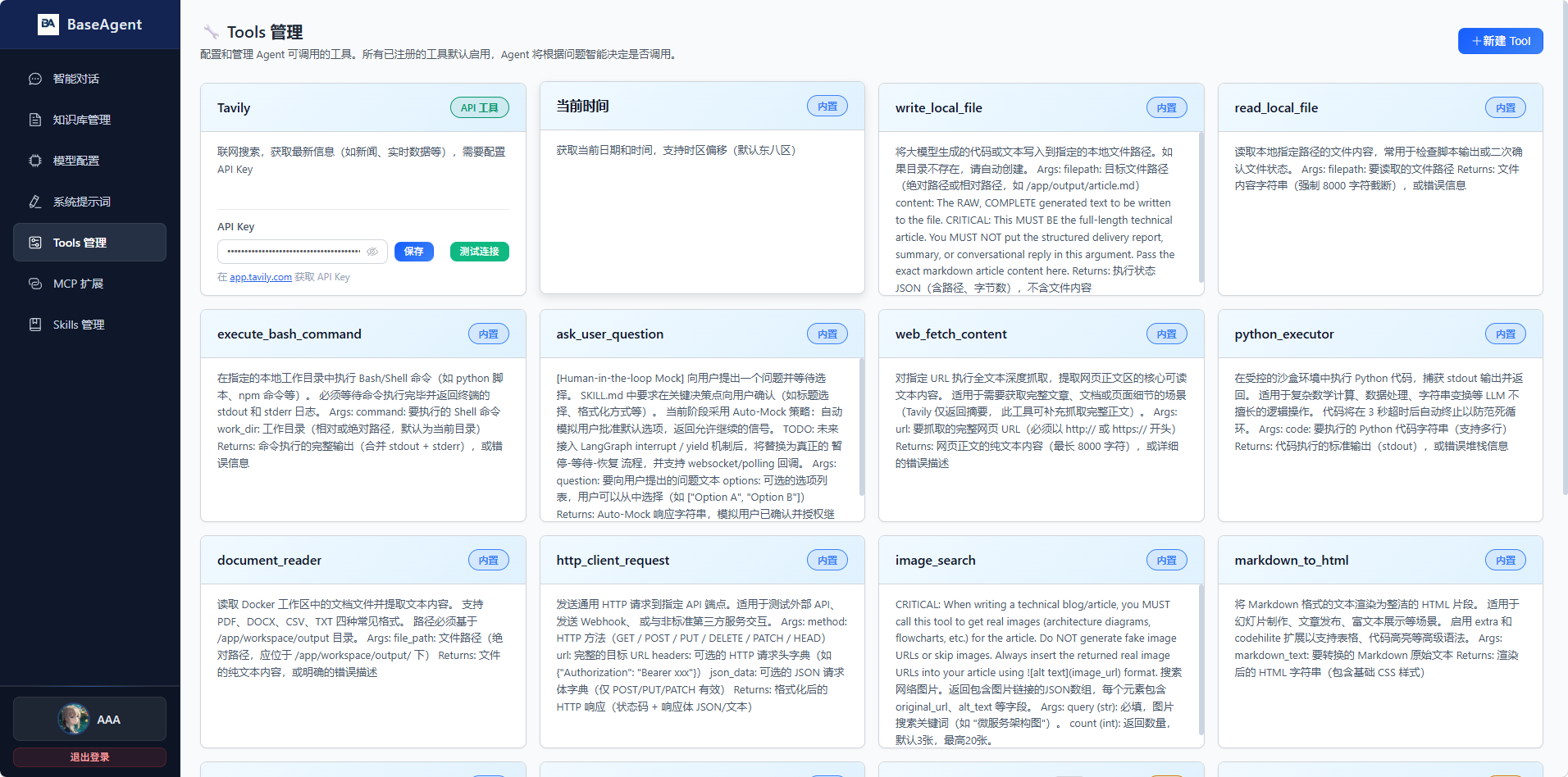Toggle API Key visibility eye icon
Screen dimensions: 1568x777
coord(372,252)
